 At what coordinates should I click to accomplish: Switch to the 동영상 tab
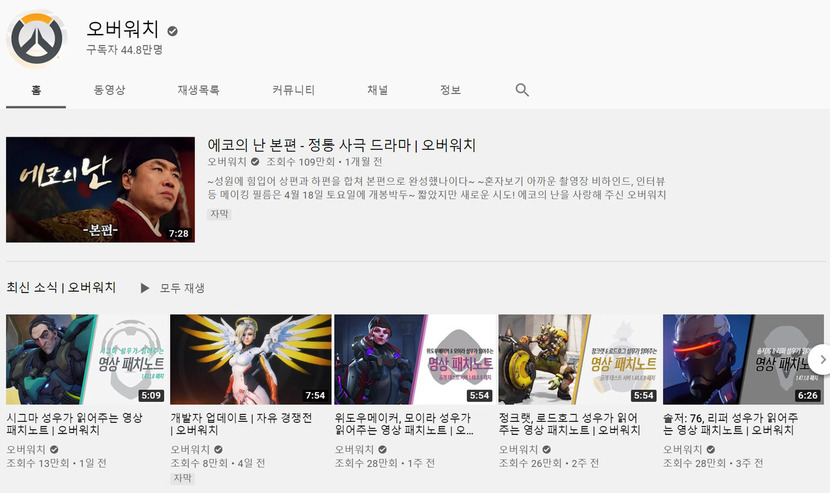click(x=110, y=90)
